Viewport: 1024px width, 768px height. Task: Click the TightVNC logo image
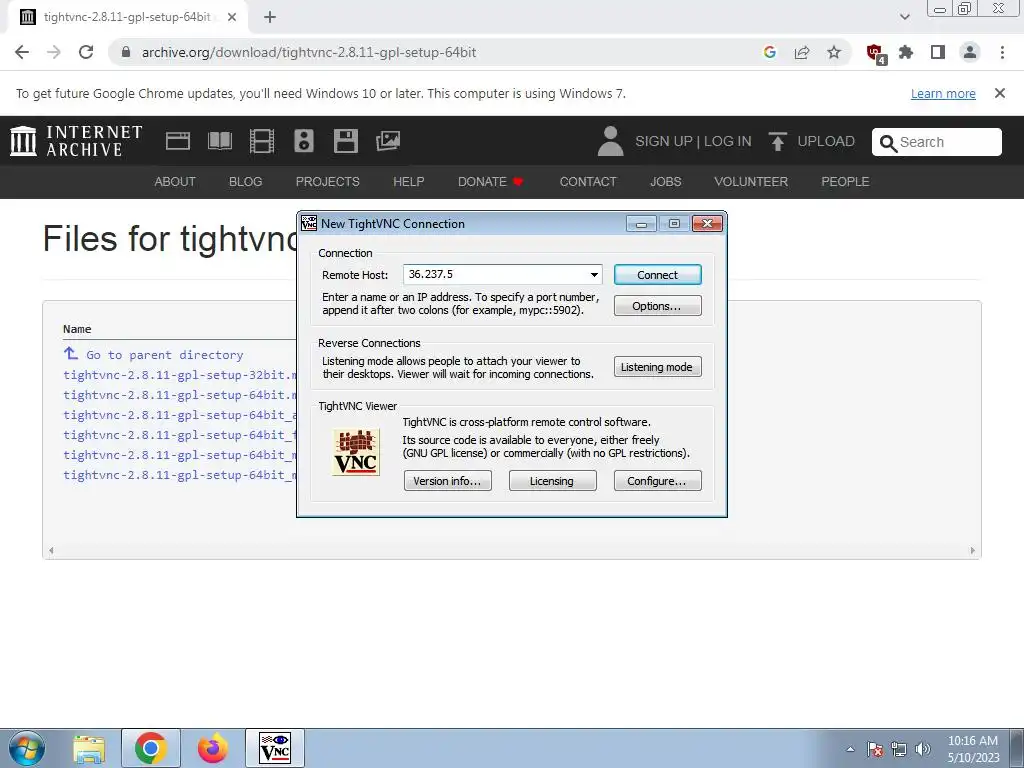[x=356, y=452]
